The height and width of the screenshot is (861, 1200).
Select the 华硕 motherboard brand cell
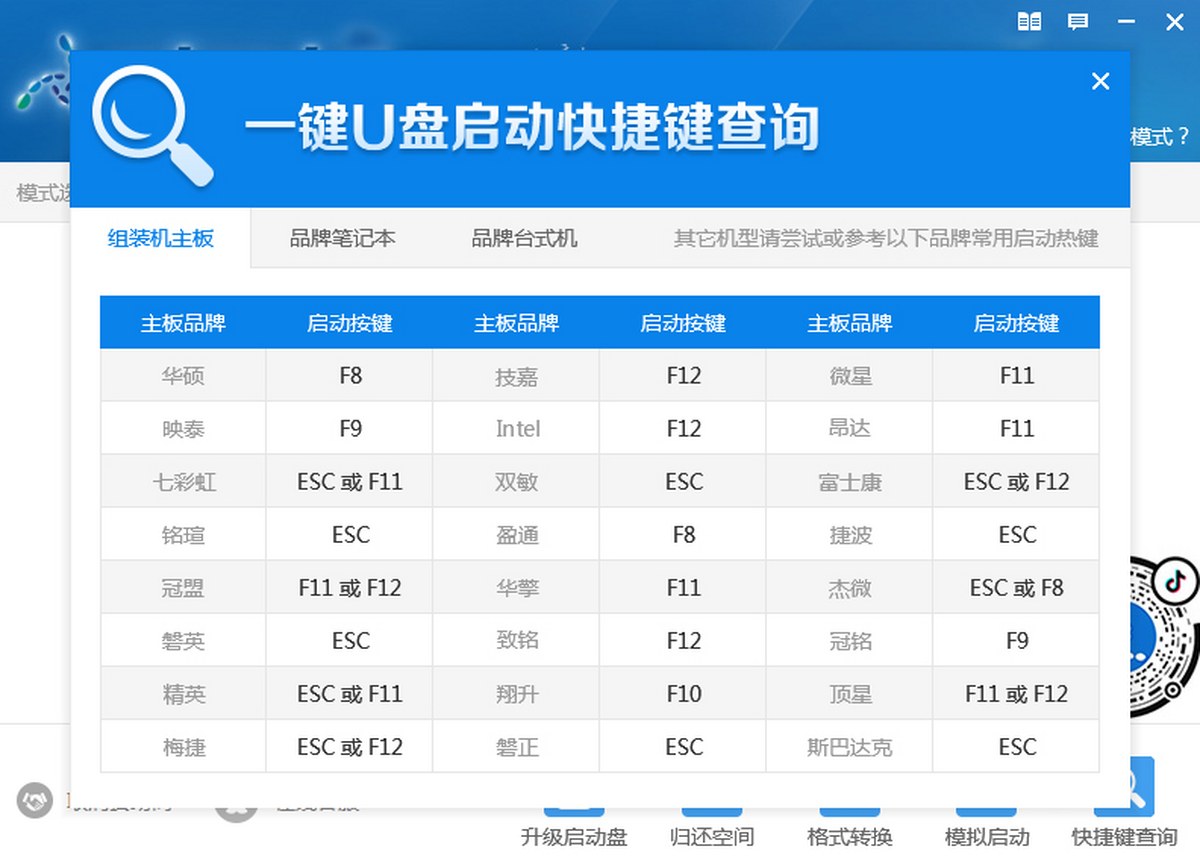coord(183,376)
